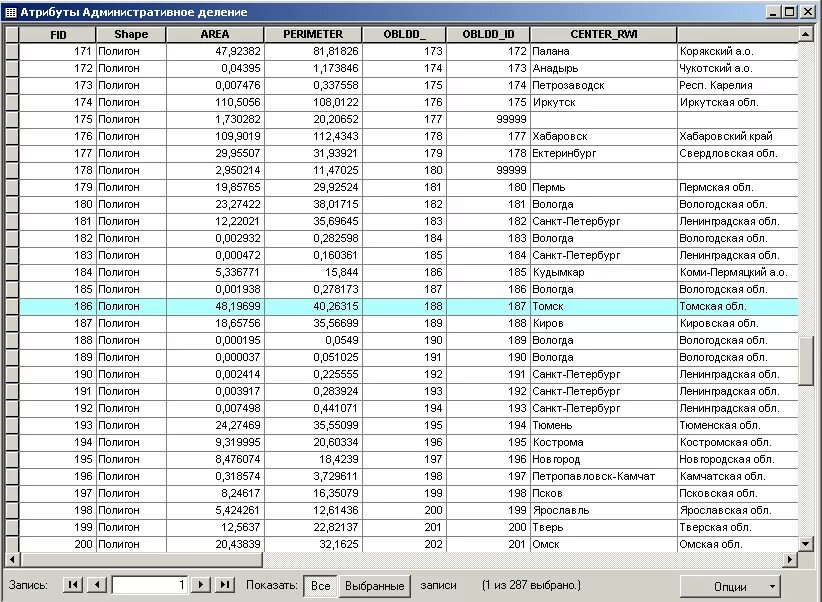Select row selector for FID 186
The height and width of the screenshot is (602, 822).
coord(12,306)
